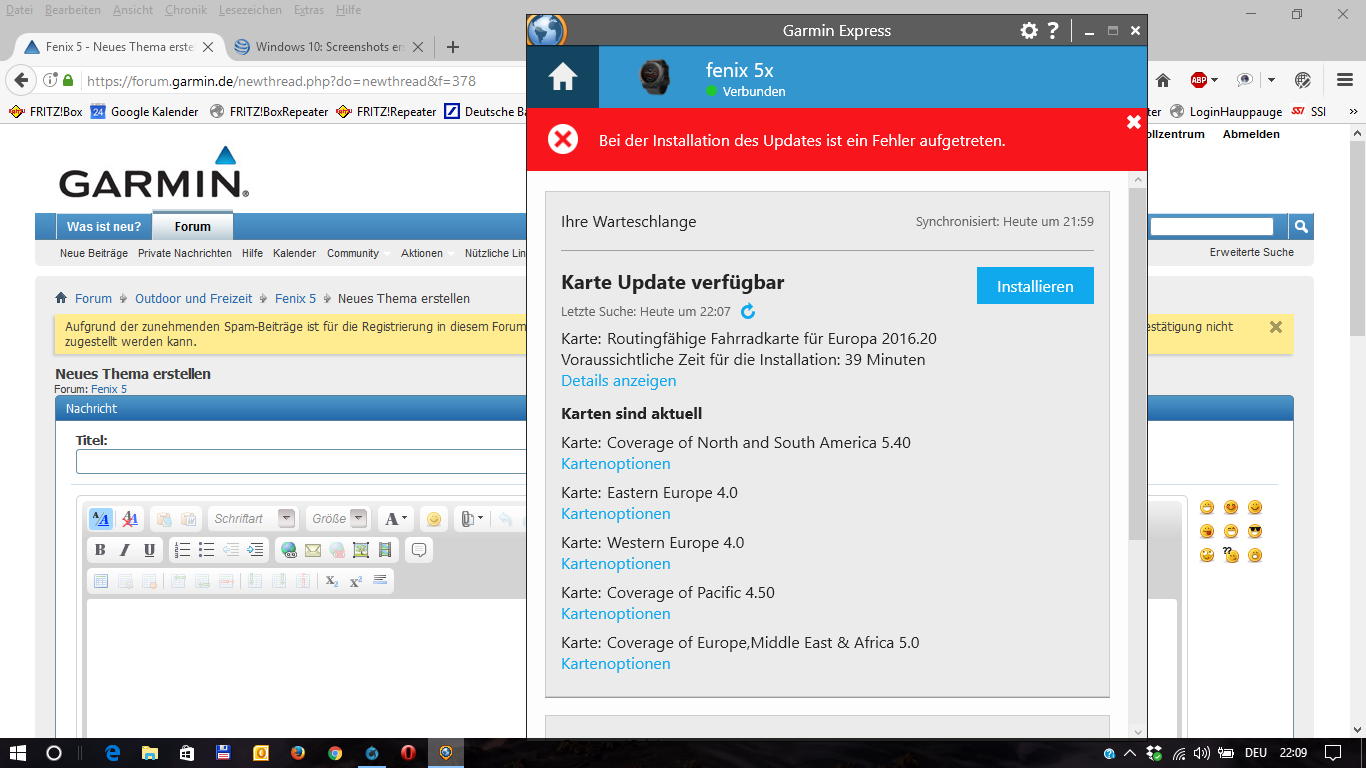Expand the Aktionen menu
Screen dimensions: 1366x768
coord(427,253)
